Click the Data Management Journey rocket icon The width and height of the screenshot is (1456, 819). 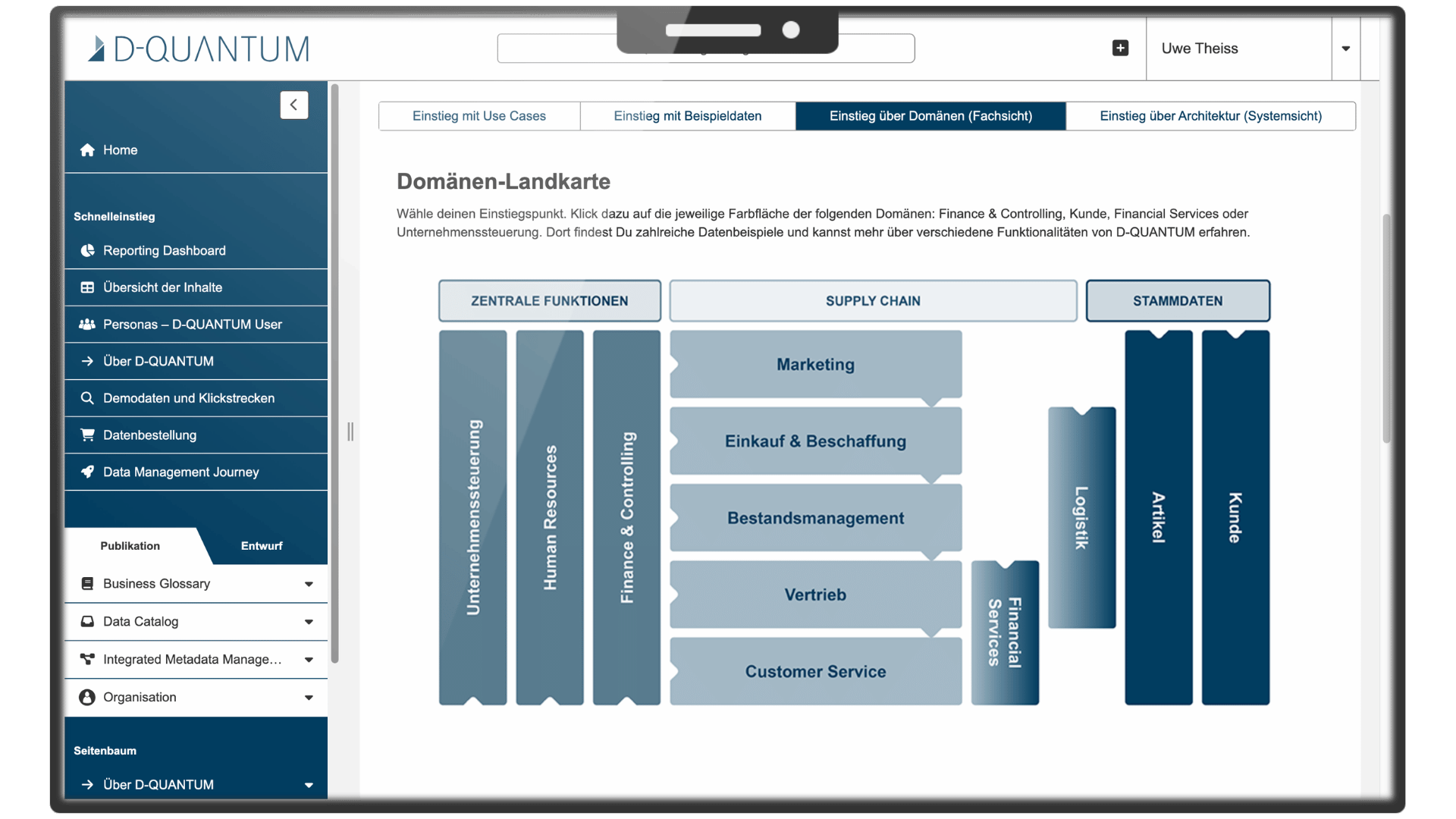click(x=87, y=472)
